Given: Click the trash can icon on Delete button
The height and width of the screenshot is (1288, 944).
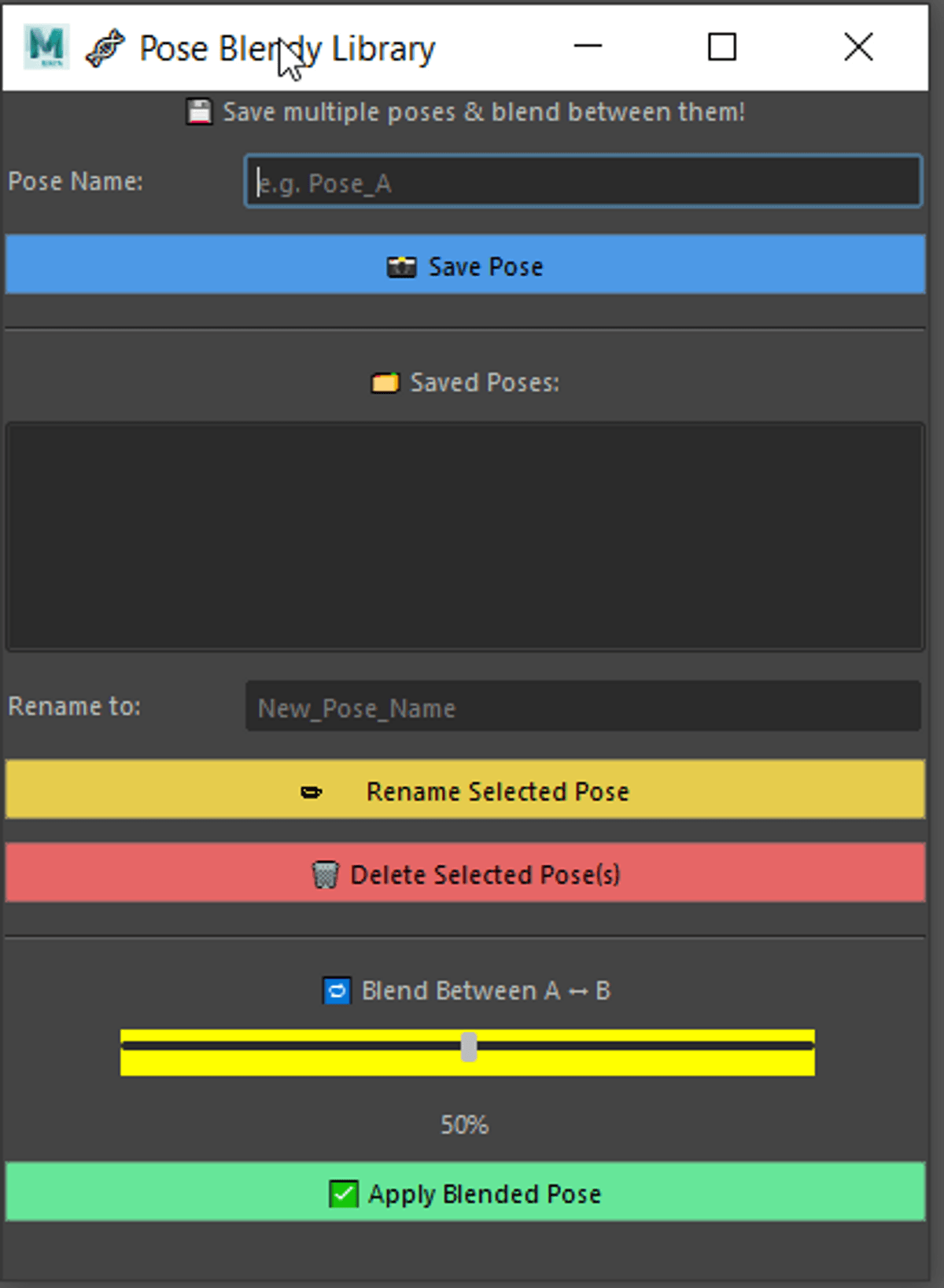Looking at the screenshot, I should [325, 874].
